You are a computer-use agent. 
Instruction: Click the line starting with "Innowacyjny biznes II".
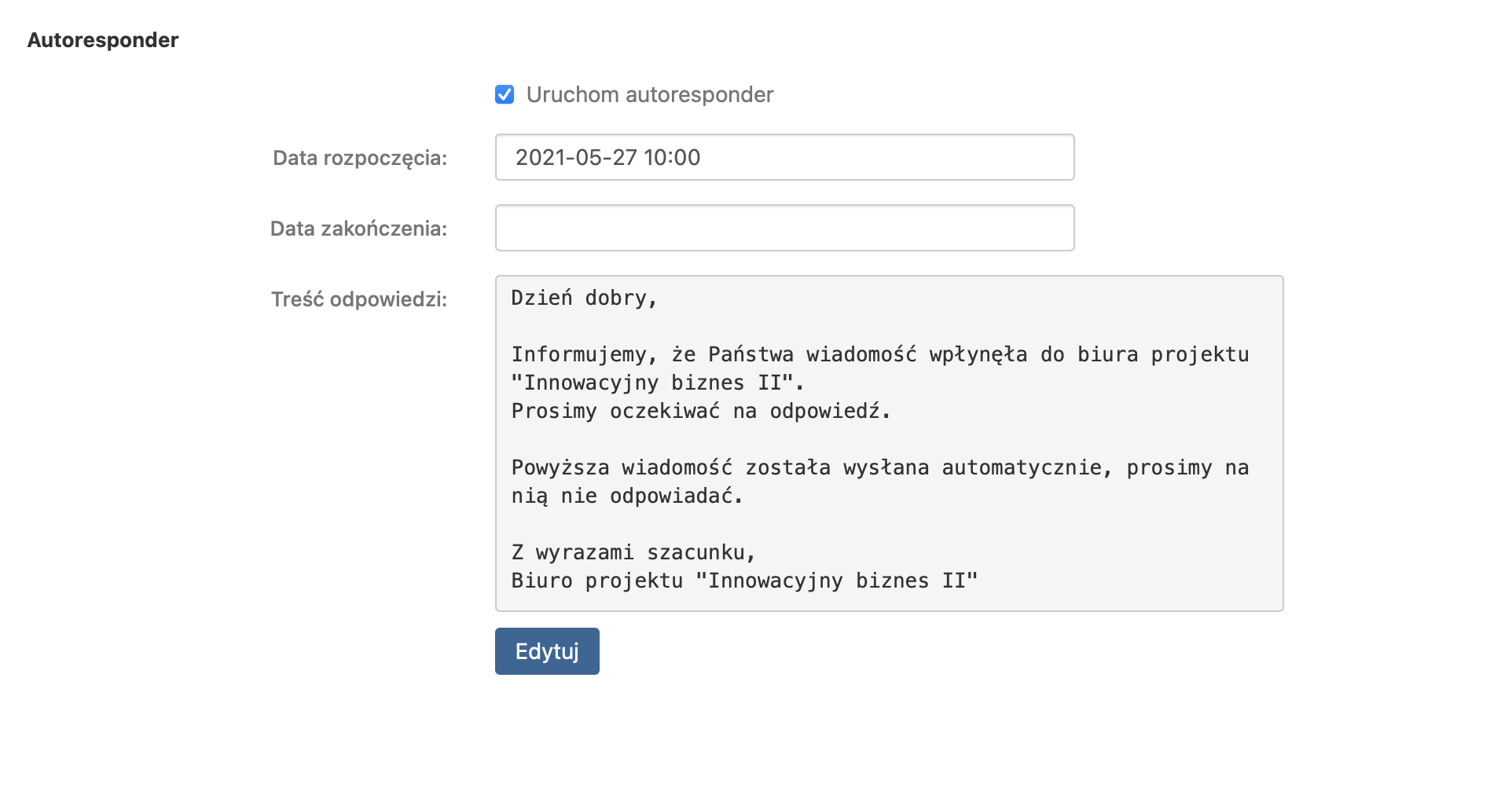[x=657, y=383]
